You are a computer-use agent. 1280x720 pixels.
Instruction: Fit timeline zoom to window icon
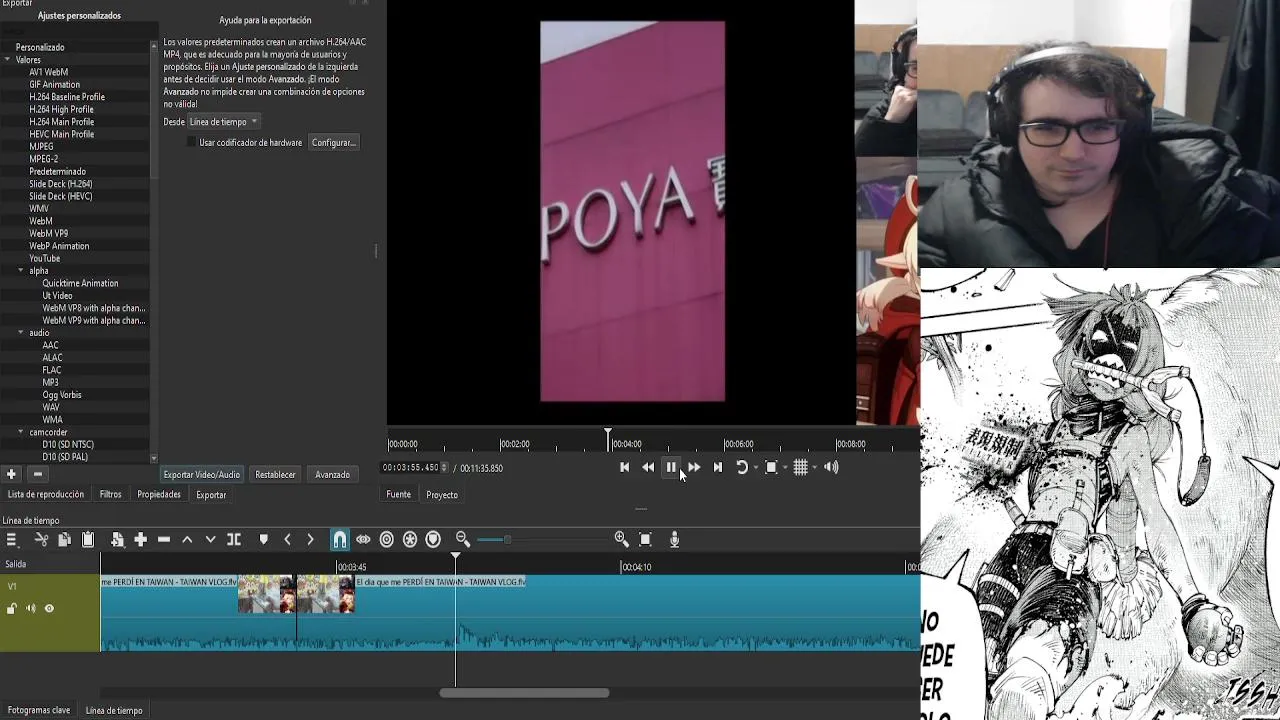point(645,540)
